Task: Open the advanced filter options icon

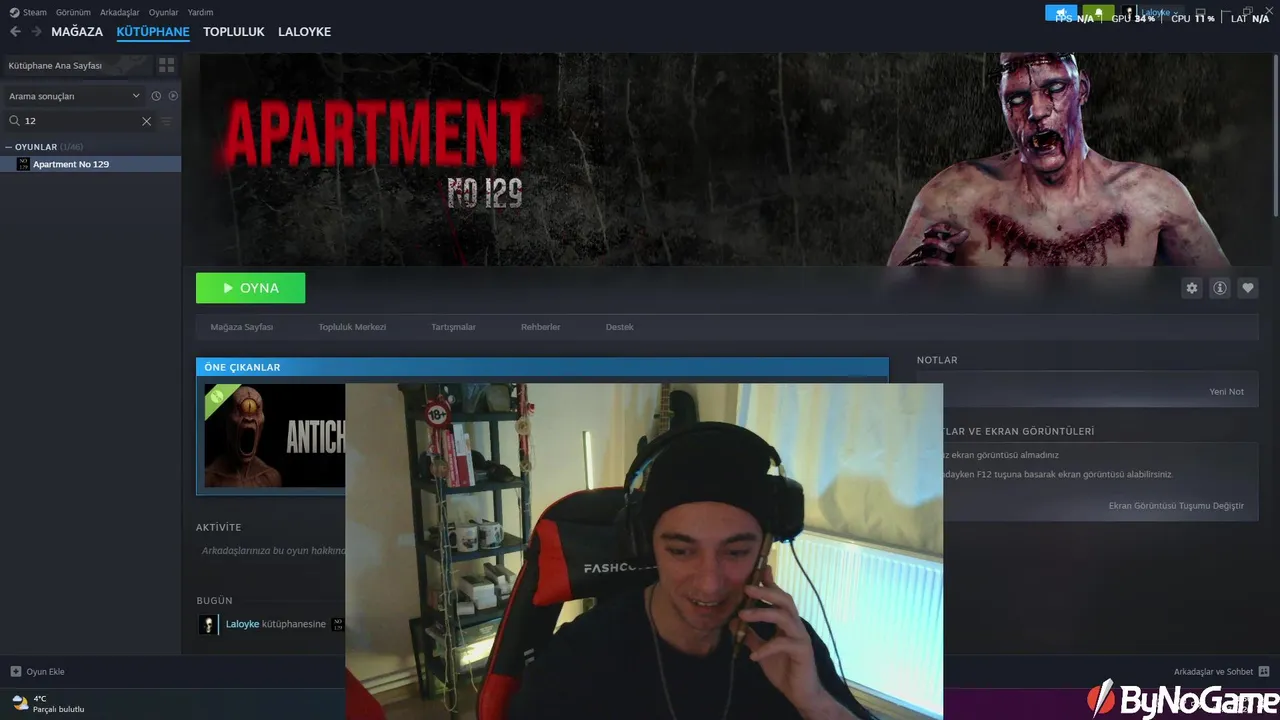Action: click(167, 121)
